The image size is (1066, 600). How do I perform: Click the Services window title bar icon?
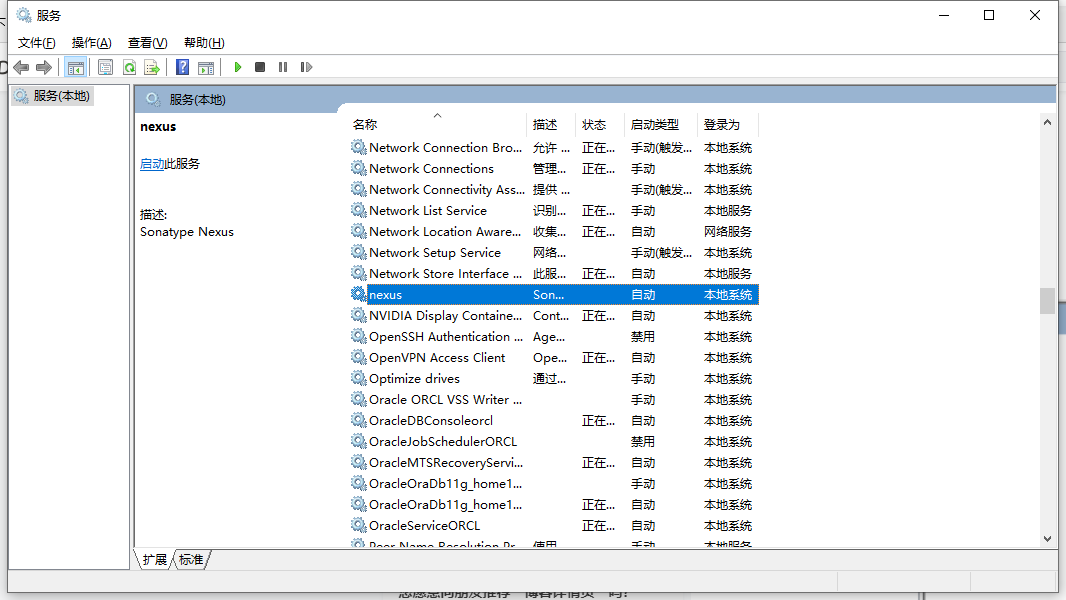click(x=24, y=15)
